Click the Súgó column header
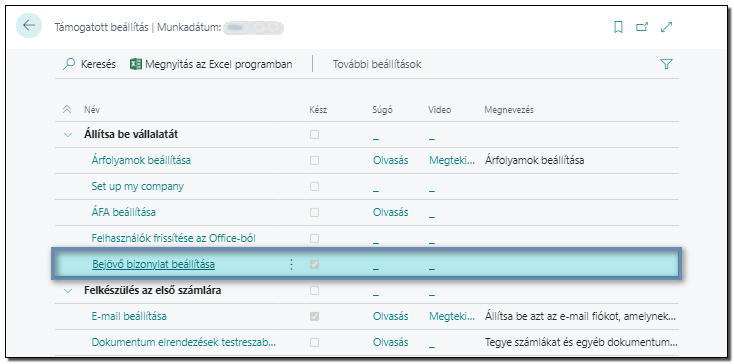This screenshot has width=734, height=364. (382, 110)
